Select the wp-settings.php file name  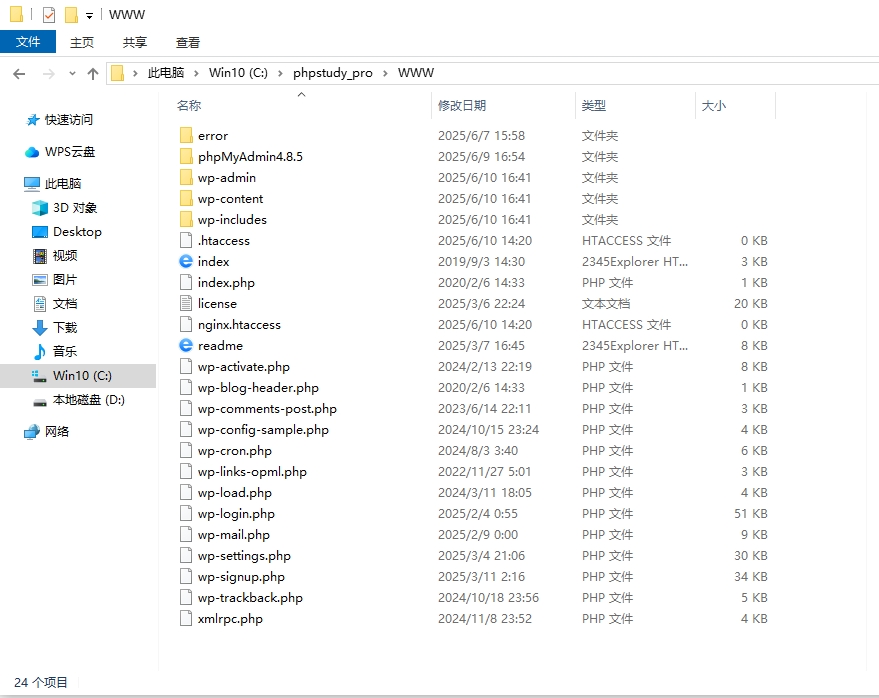[244, 556]
